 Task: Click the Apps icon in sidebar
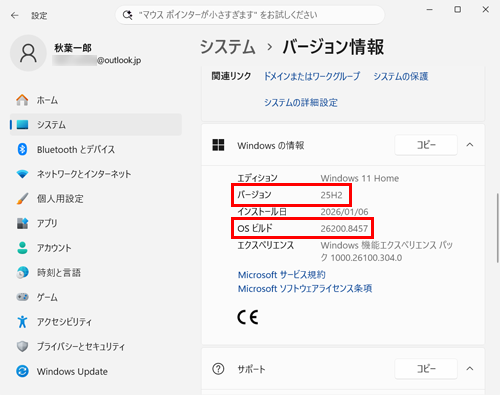click(x=22, y=223)
